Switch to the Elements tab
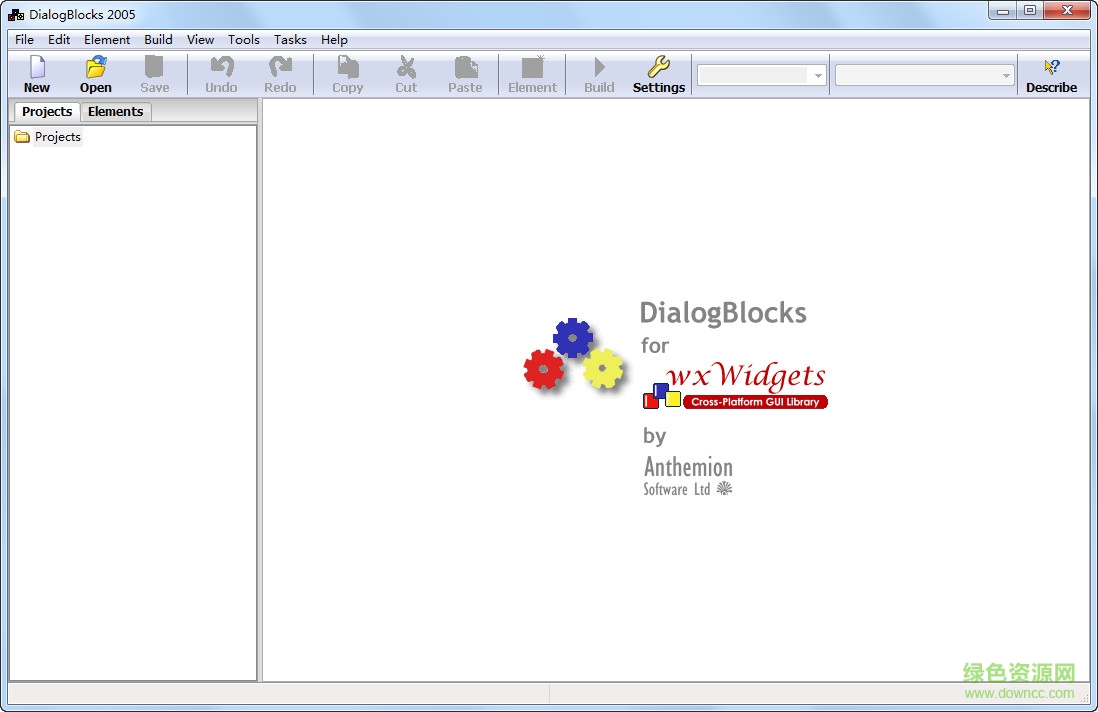Screen dimensions: 1098x712 pyautogui.click(x=115, y=111)
